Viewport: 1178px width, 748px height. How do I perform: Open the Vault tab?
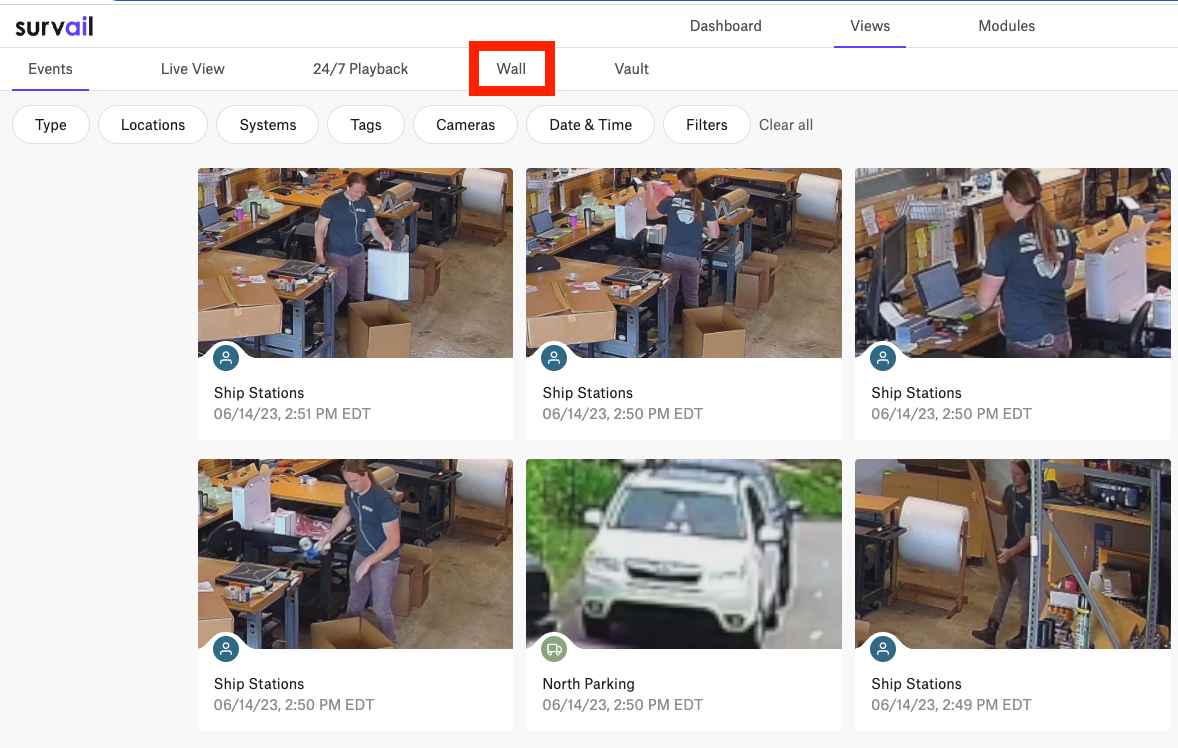tap(631, 69)
